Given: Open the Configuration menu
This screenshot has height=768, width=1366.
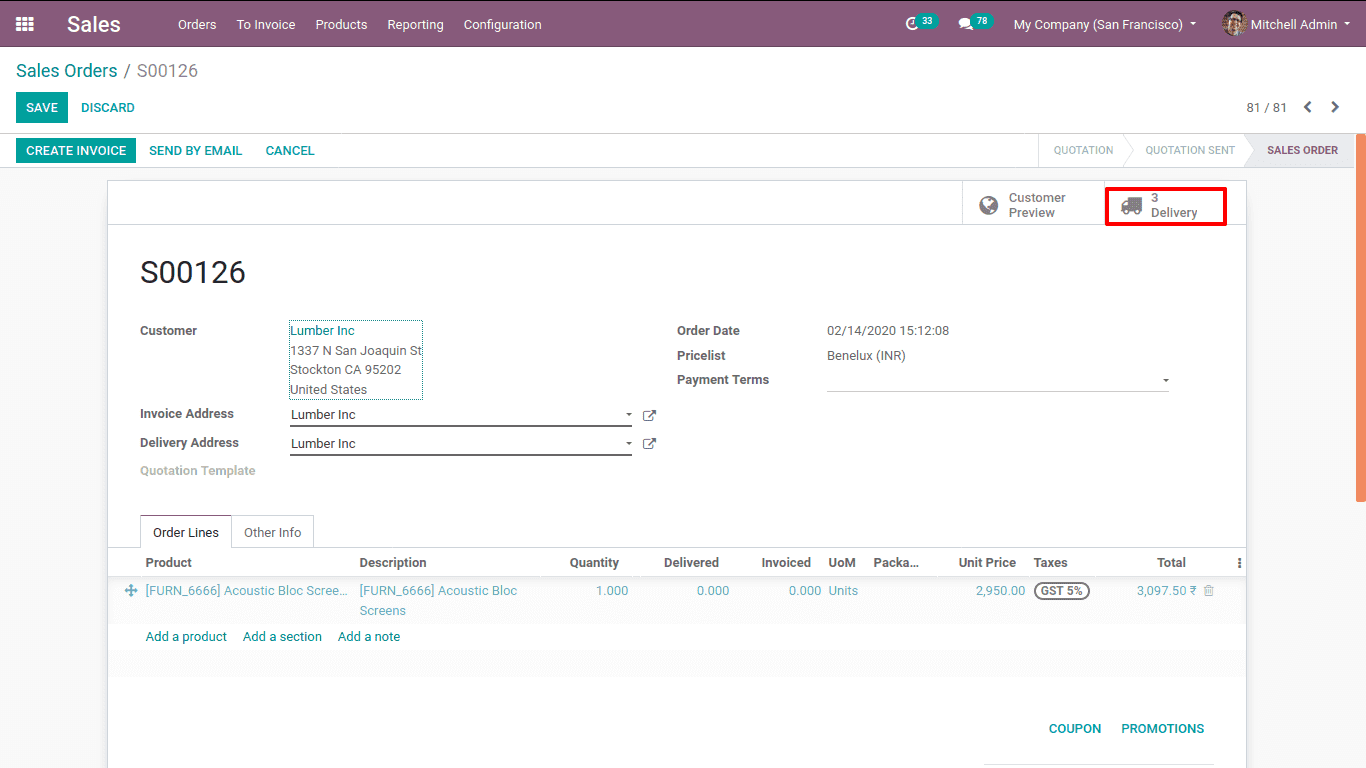Looking at the screenshot, I should pyautogui.click(x=503, y=24).
